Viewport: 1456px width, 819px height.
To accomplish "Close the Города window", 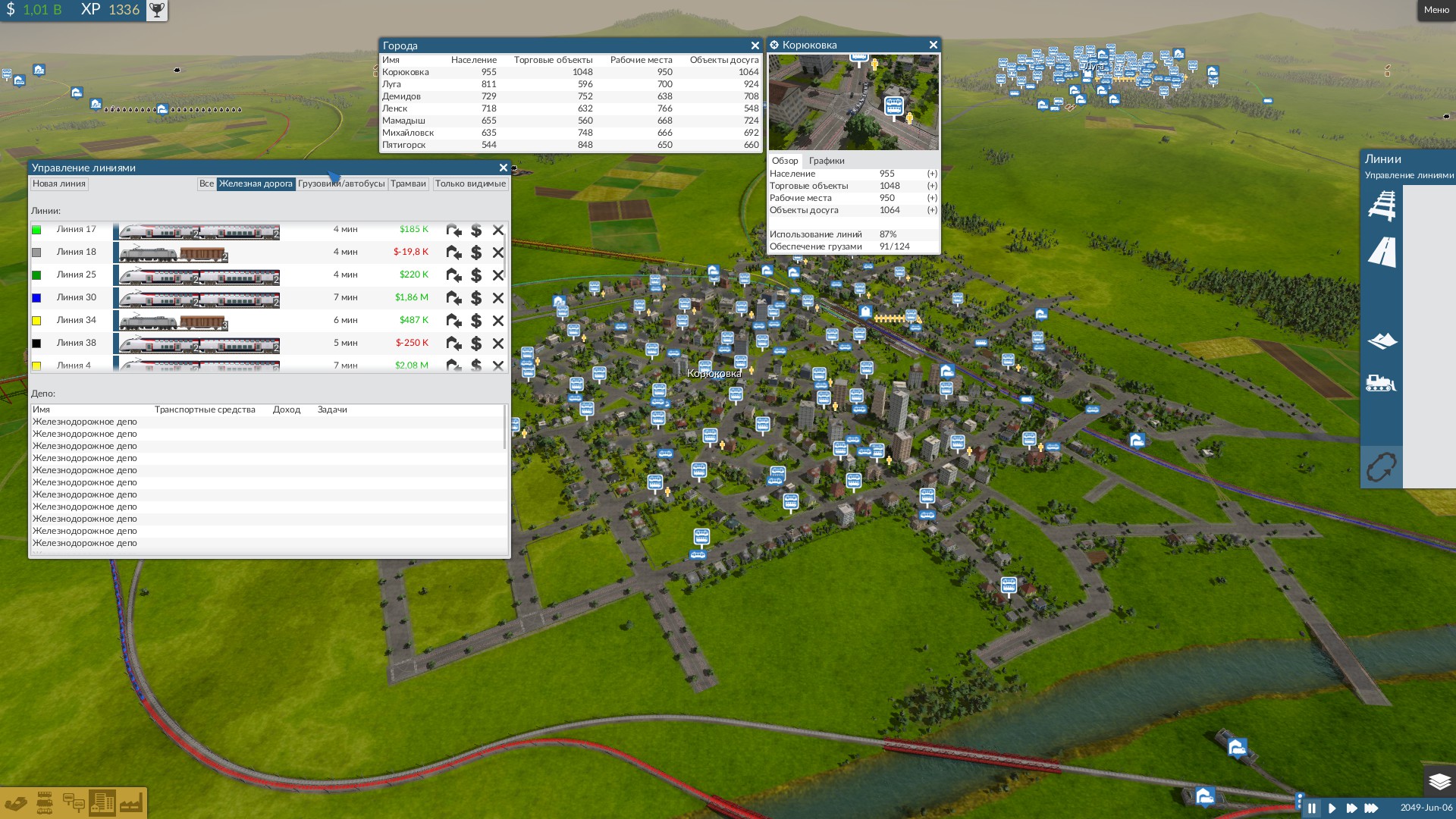I will pos(755,45).
